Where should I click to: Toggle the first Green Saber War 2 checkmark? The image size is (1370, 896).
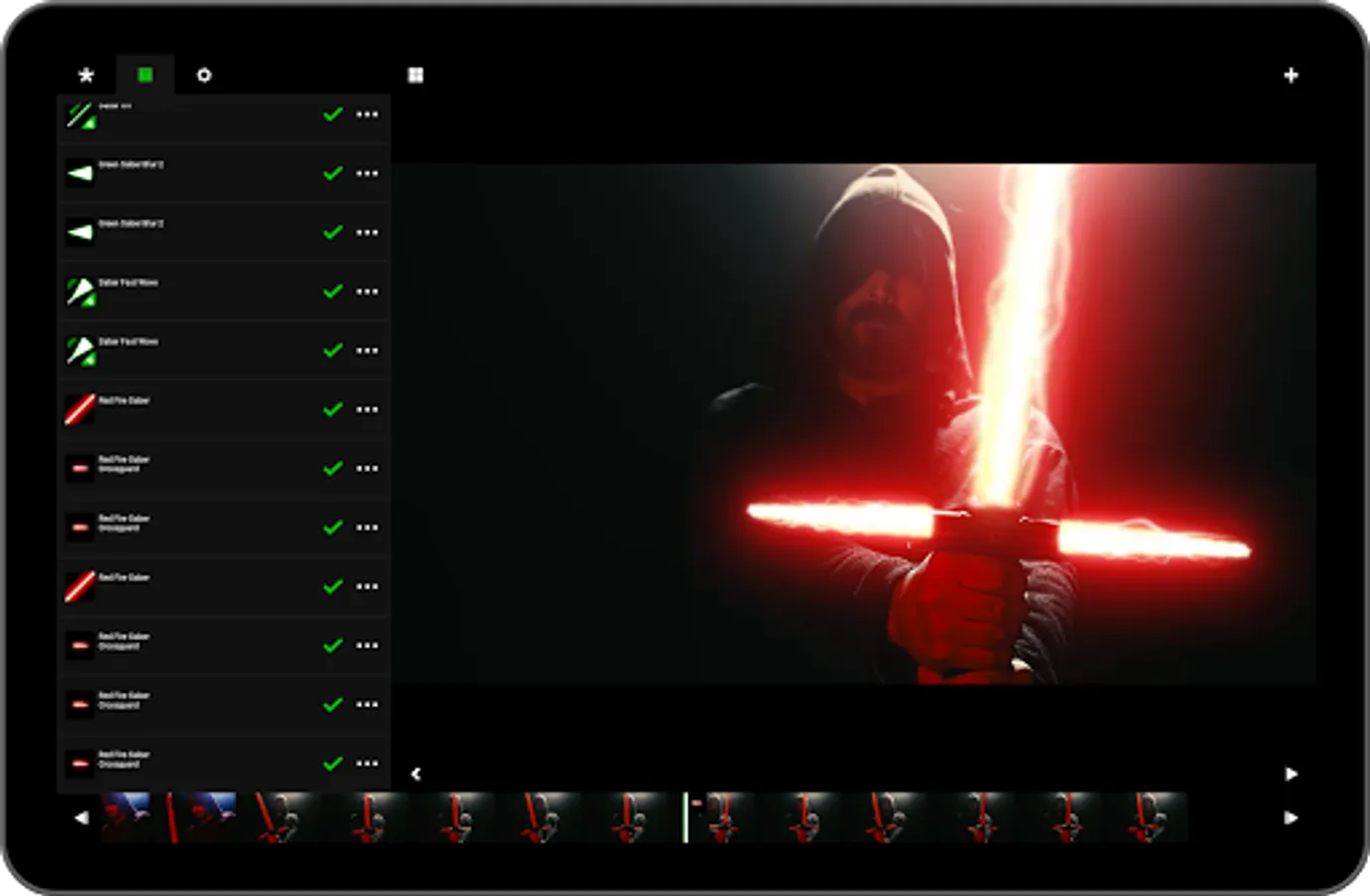(x=334, y=173)
